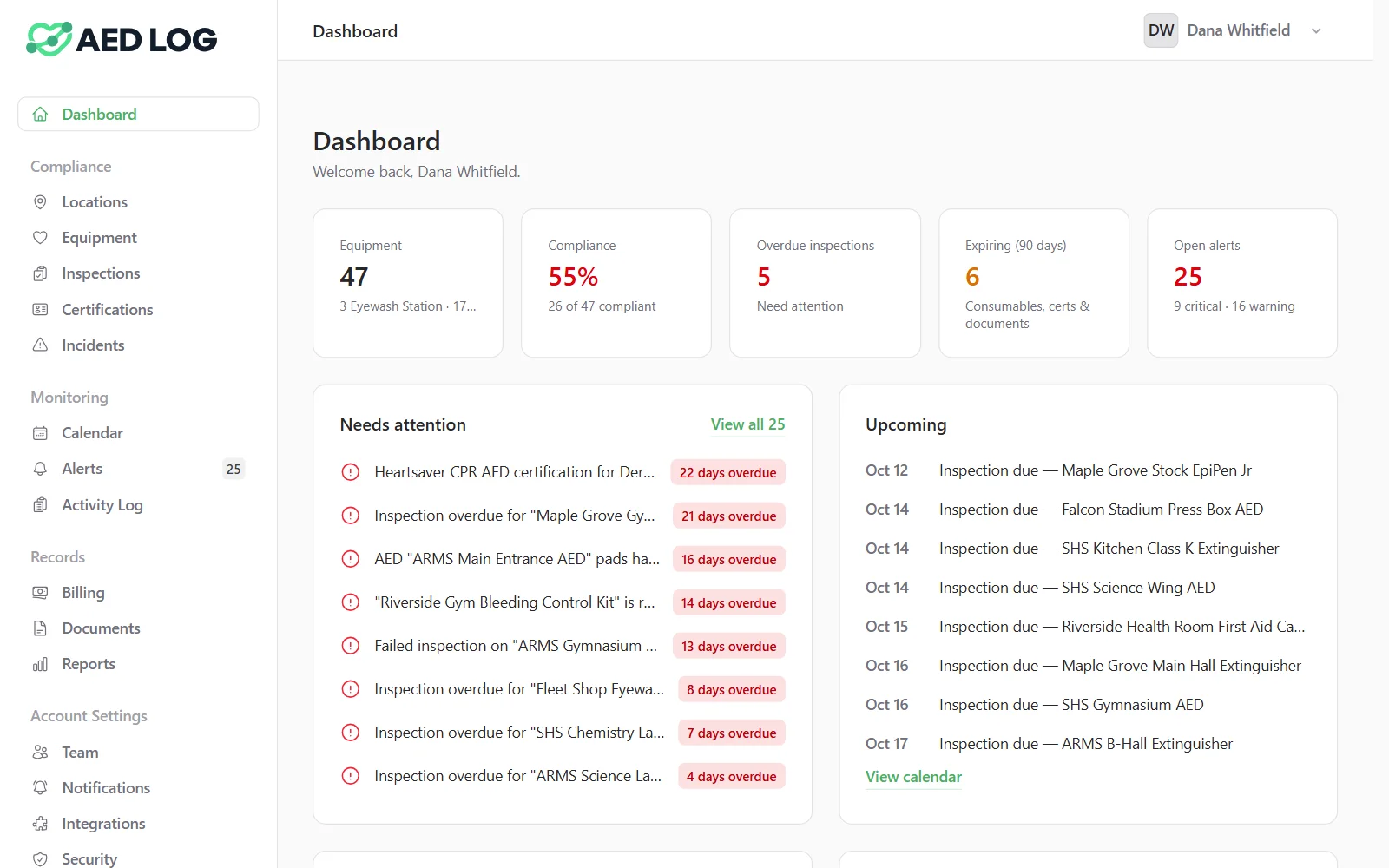
Task: Open the Open alerts summary card
Action: [x=1242, y=283]
